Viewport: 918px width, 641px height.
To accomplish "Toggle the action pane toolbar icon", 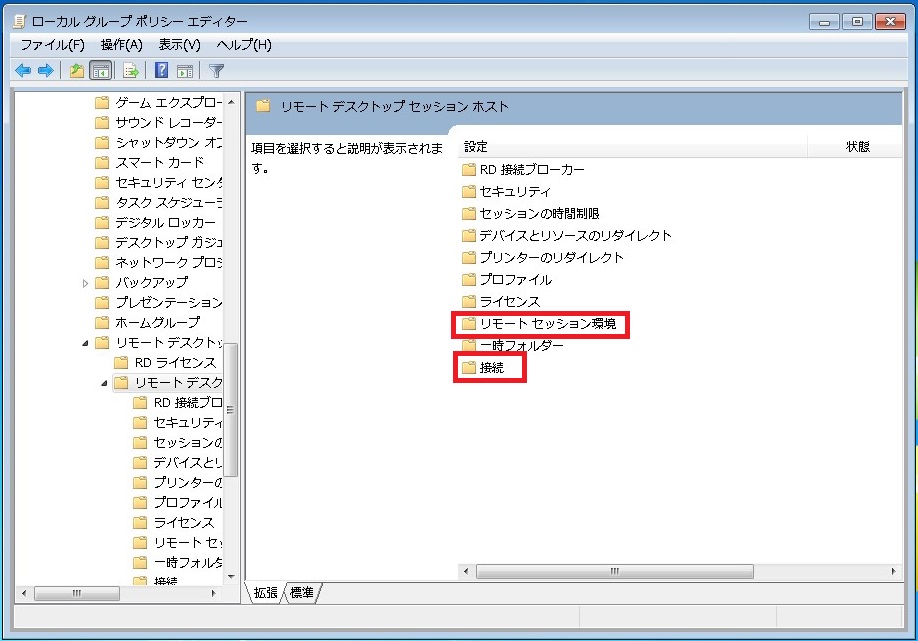I will pos(185,70).
